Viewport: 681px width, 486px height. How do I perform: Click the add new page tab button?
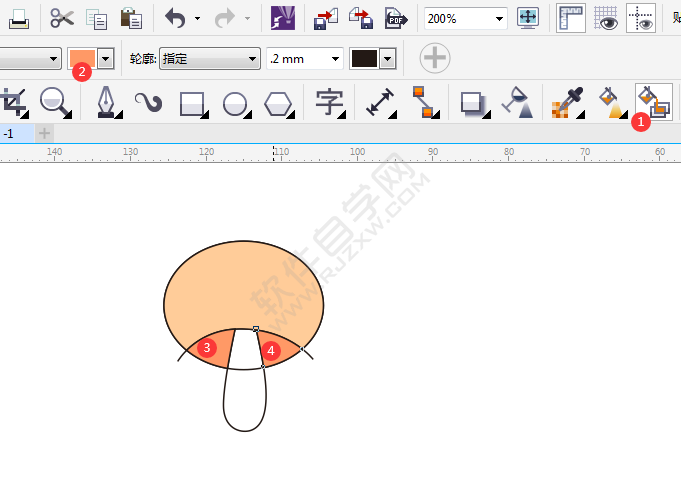coord(43,133)
